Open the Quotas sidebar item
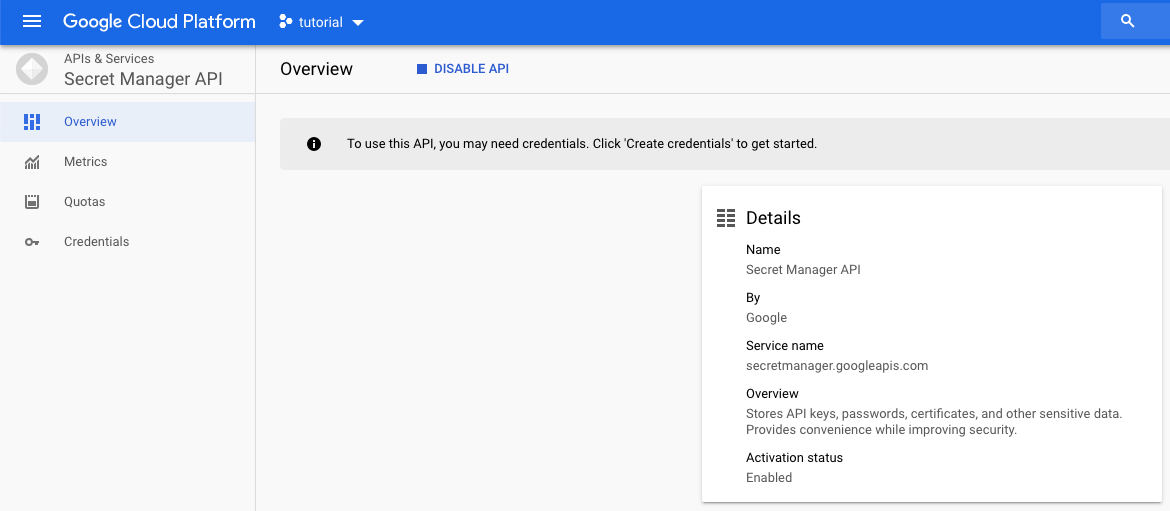Viewport: 1170px width, 511px height. 128,202
